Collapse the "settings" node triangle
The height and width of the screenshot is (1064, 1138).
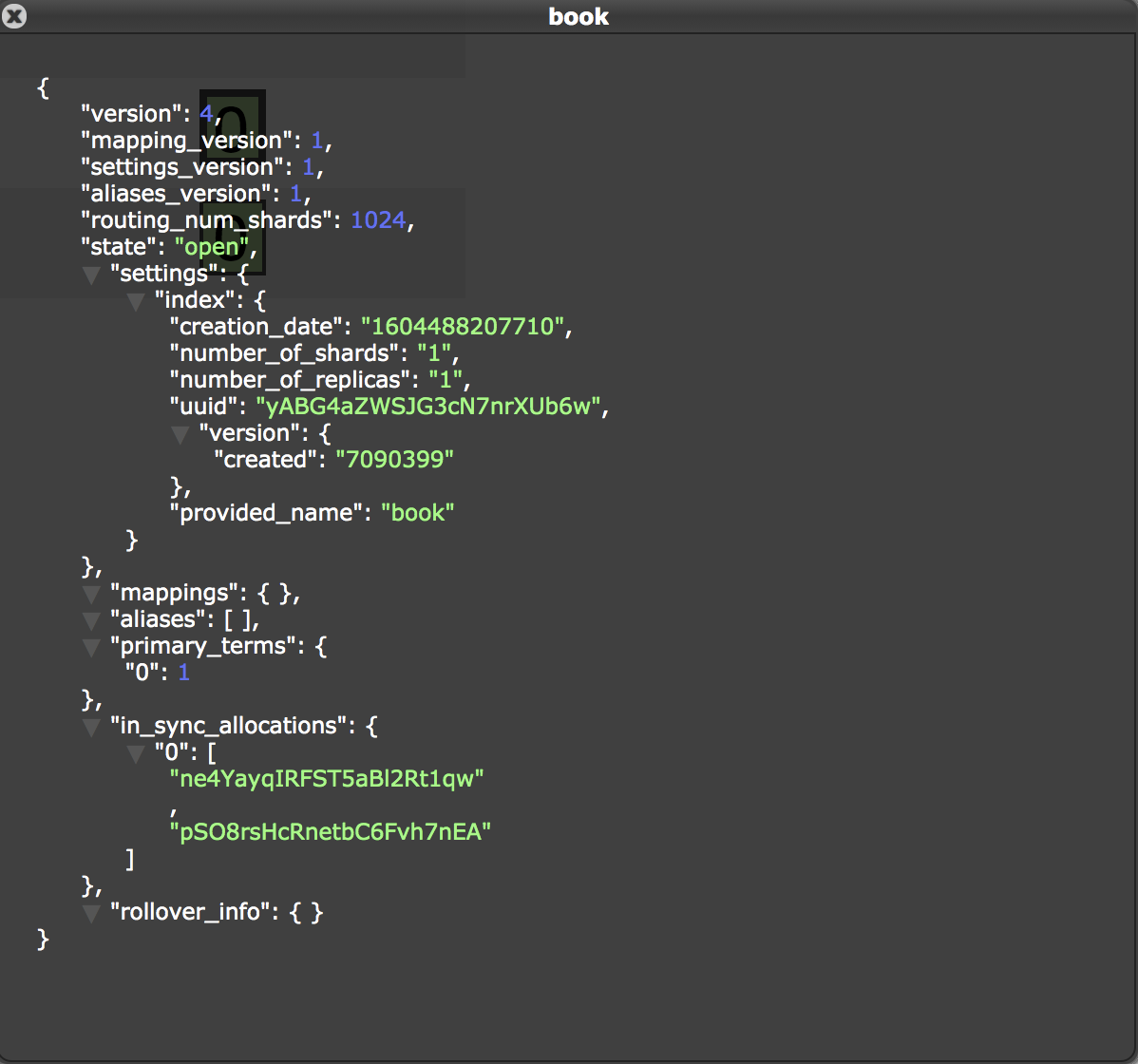click(x=91, y=275)
